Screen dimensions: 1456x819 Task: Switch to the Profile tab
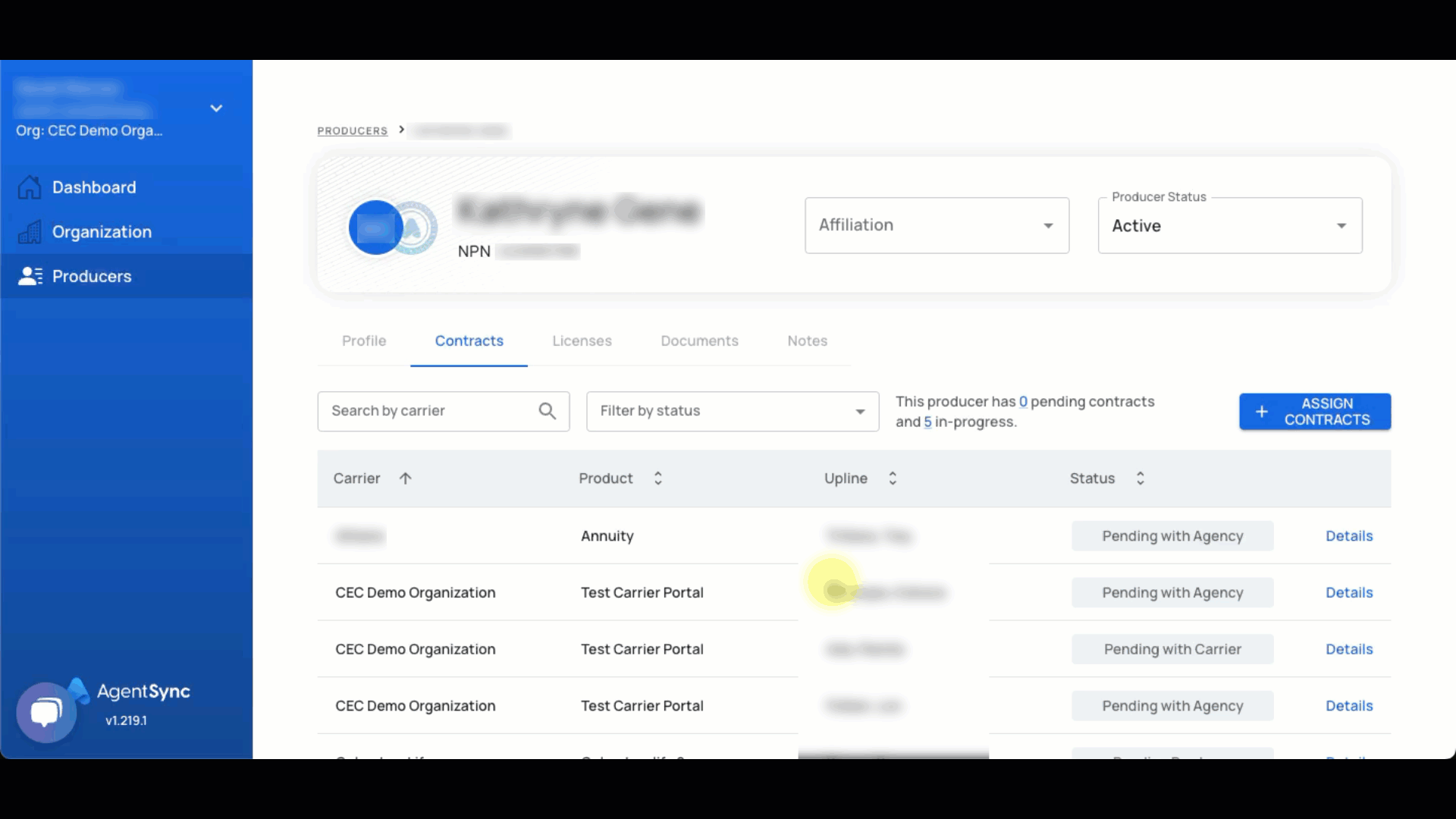click(364, 341)
